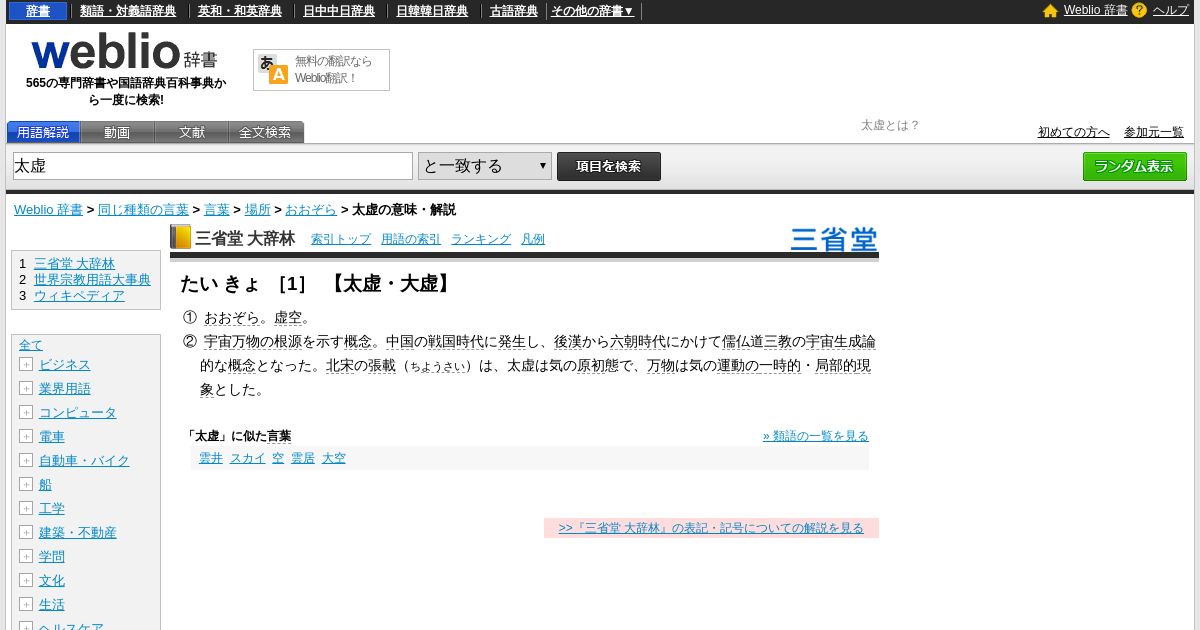Viewport: 1200px width, 630px height.
Task: Click the similar word 雲井
Action: (211, 458)
